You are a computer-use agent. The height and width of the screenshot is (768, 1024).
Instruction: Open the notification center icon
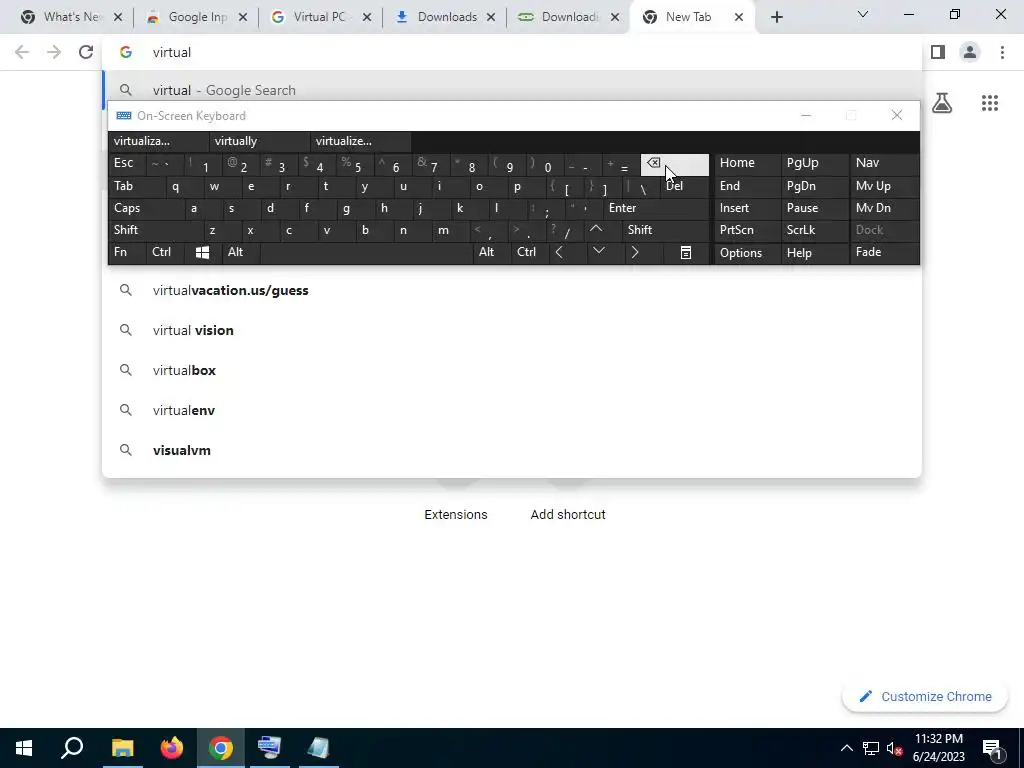pos(993,748)
